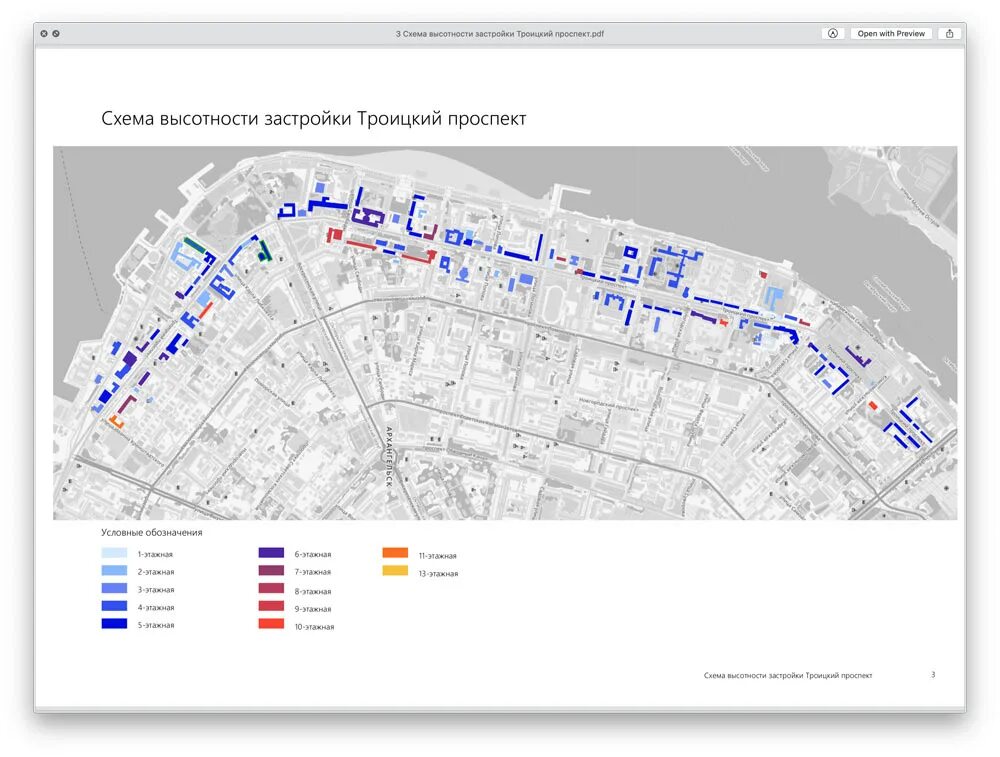
Task: Click the 3-этажная legend color swatch
Action: click(114, 589)
